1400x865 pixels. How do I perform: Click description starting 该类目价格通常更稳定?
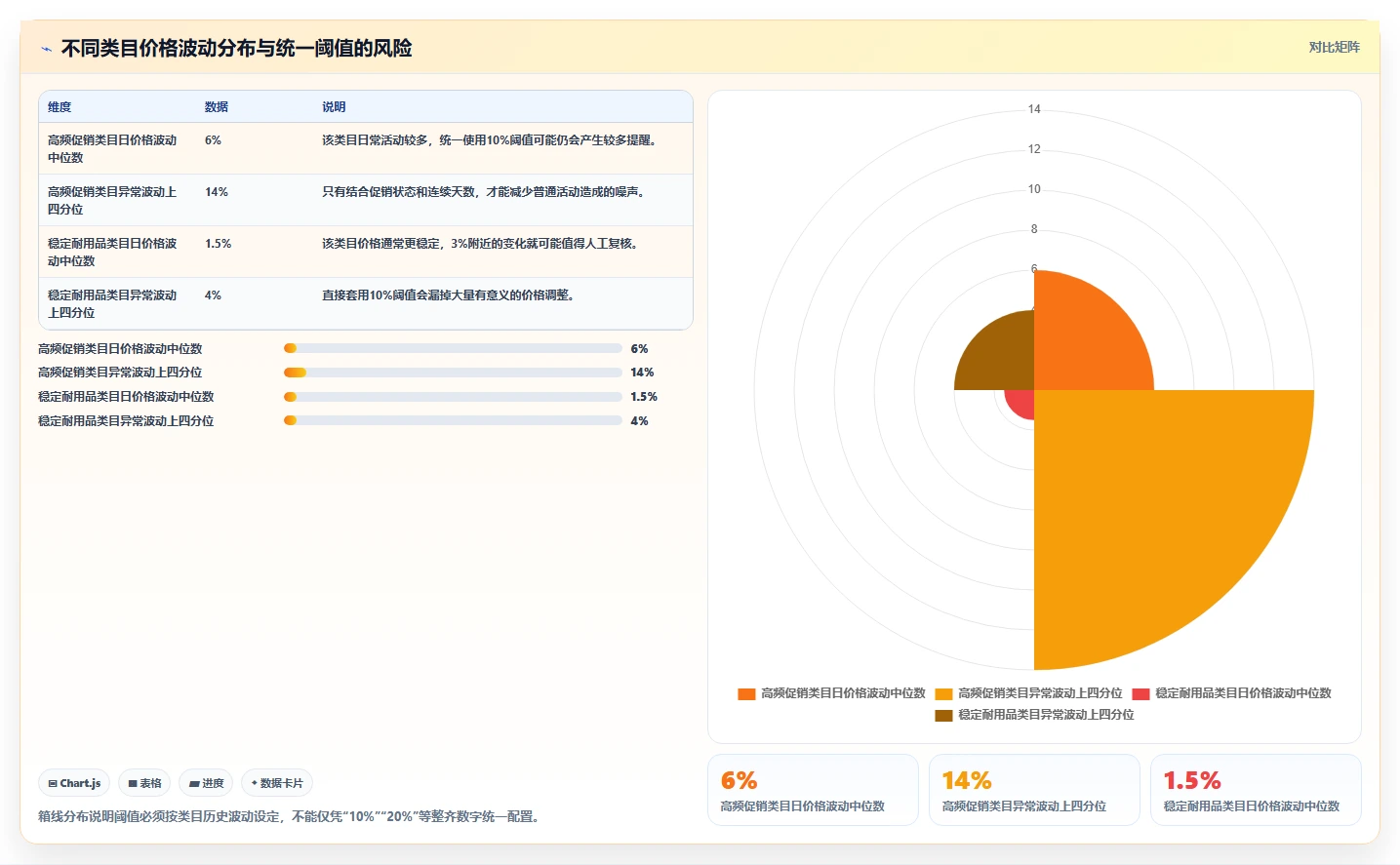483,244
